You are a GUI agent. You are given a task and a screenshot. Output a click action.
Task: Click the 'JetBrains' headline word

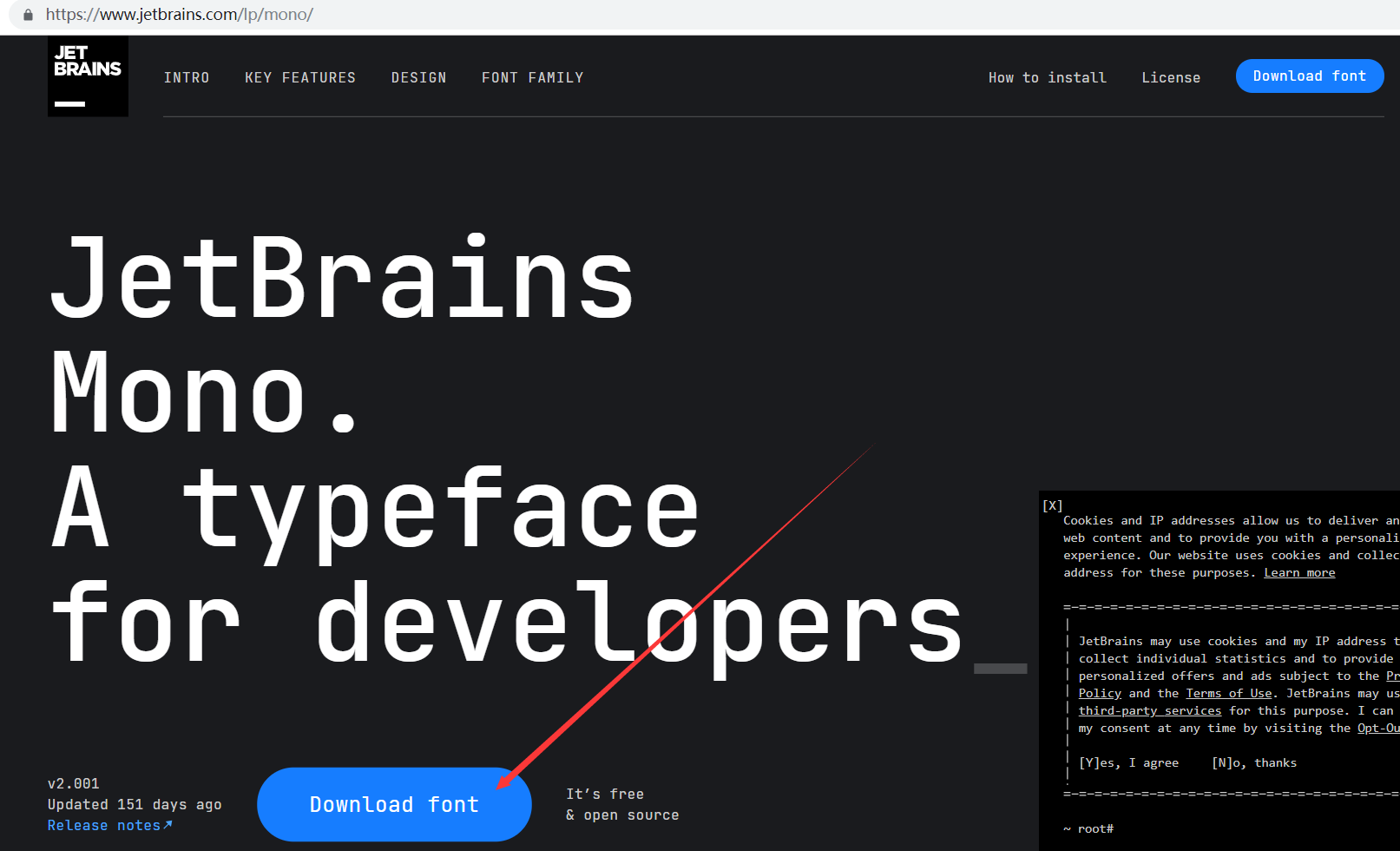(x=342, y=278)
